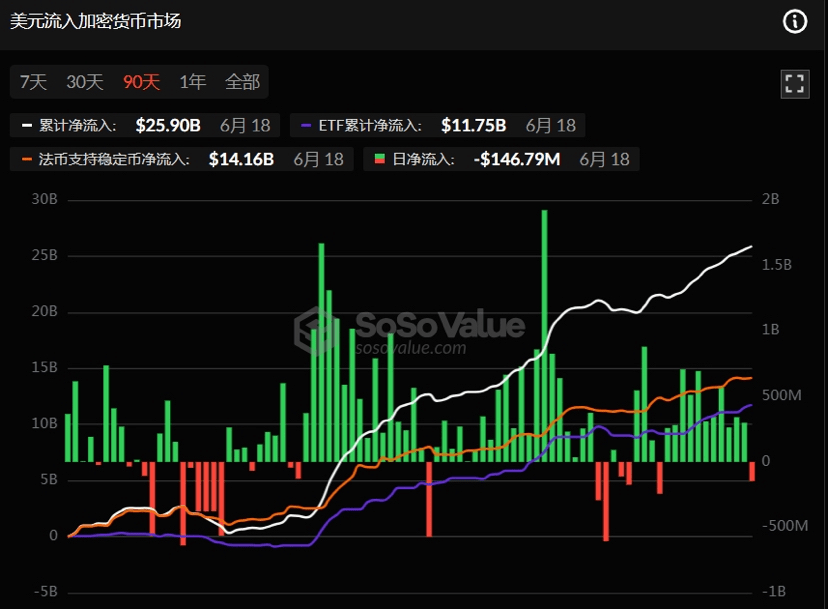The height and width of the screenshot is (609, 828).
Task: Click the $14.16B stablecoin value
Action: tap(241, 159)
